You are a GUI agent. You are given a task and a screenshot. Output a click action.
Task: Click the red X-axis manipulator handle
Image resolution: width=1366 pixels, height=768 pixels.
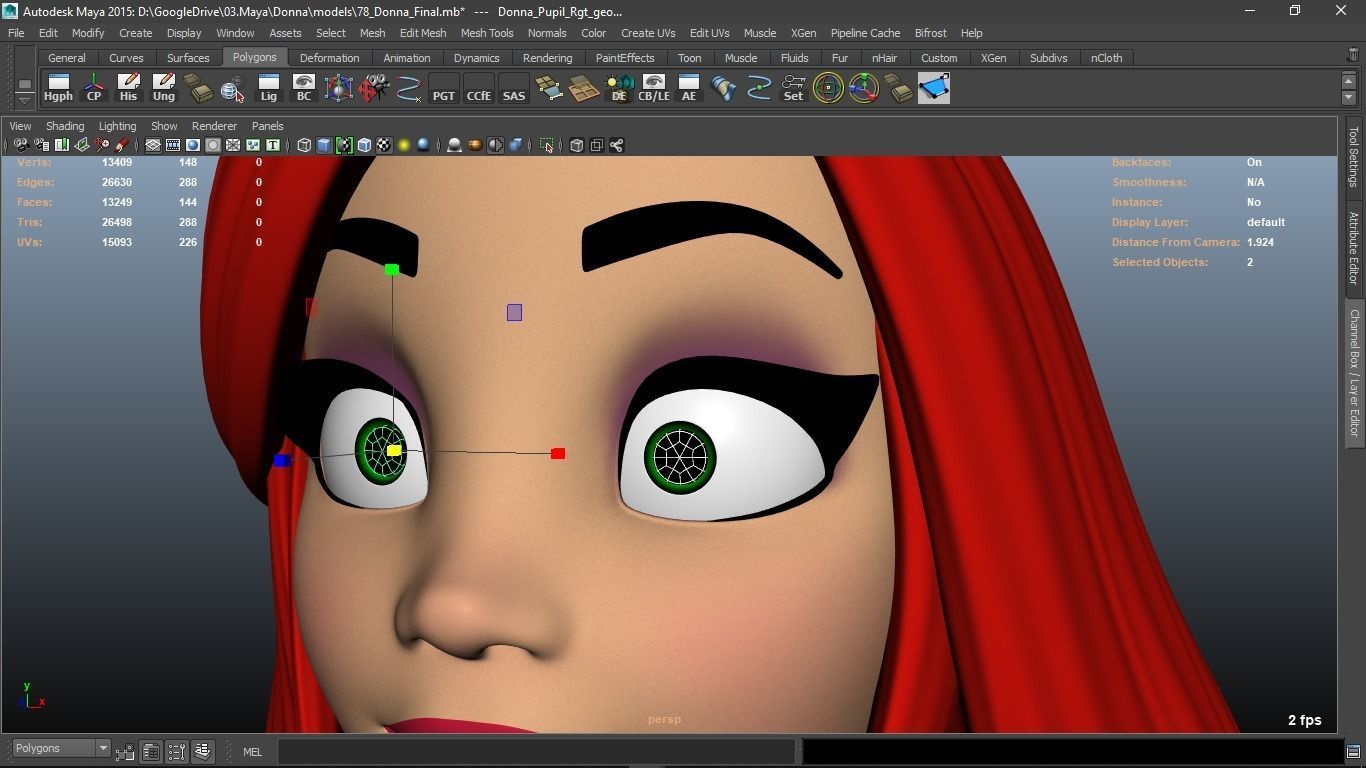point(558,453)
